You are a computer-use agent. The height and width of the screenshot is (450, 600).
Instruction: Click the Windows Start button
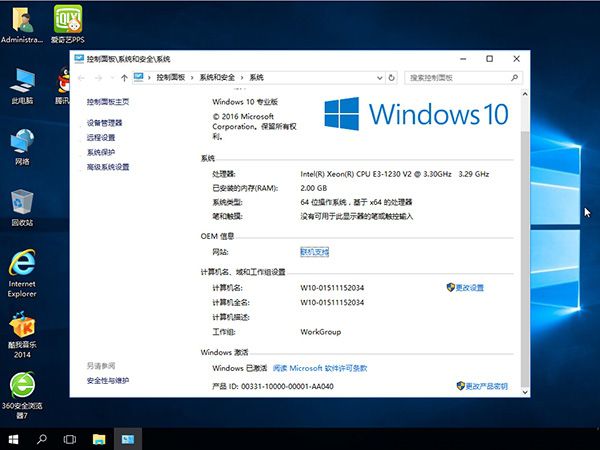click(x=14, y=439)
